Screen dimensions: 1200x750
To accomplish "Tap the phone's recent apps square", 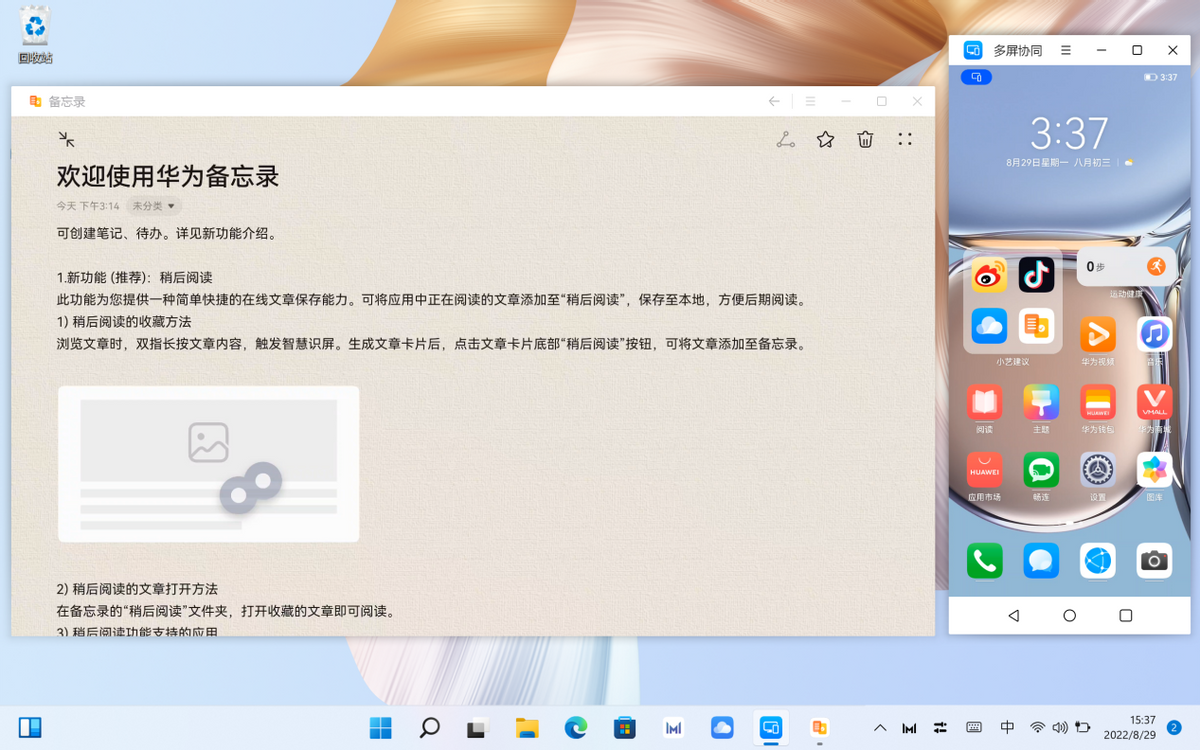I will [x=1126, y=616].
